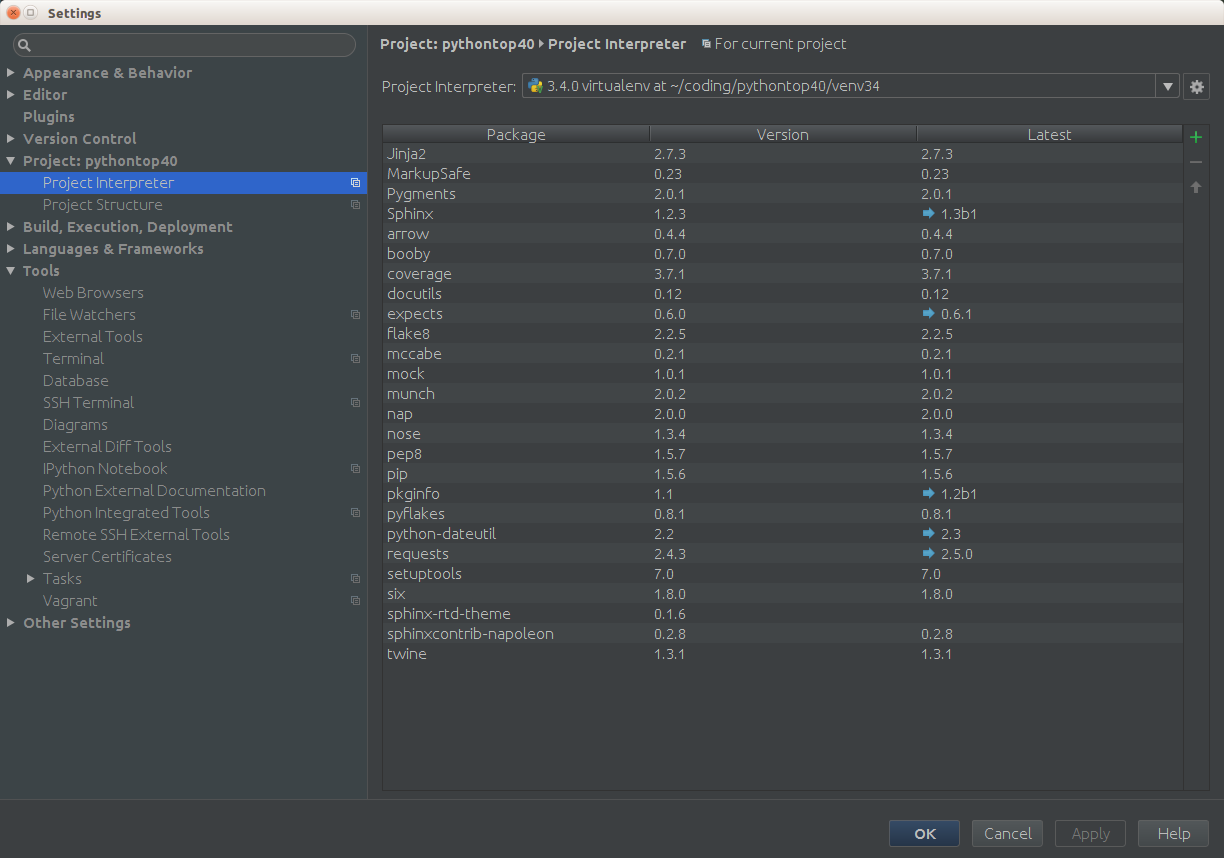Click the Help button

1173,833
